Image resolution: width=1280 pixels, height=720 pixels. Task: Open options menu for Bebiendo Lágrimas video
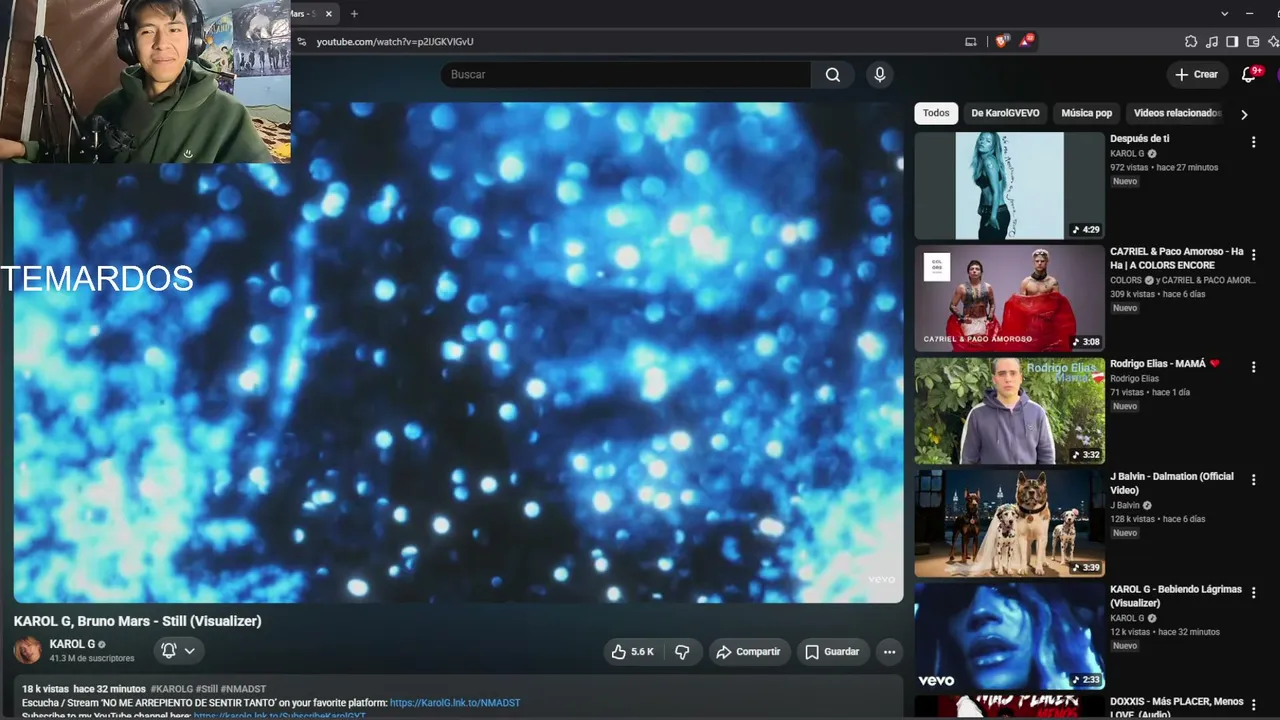point(1253,593)
